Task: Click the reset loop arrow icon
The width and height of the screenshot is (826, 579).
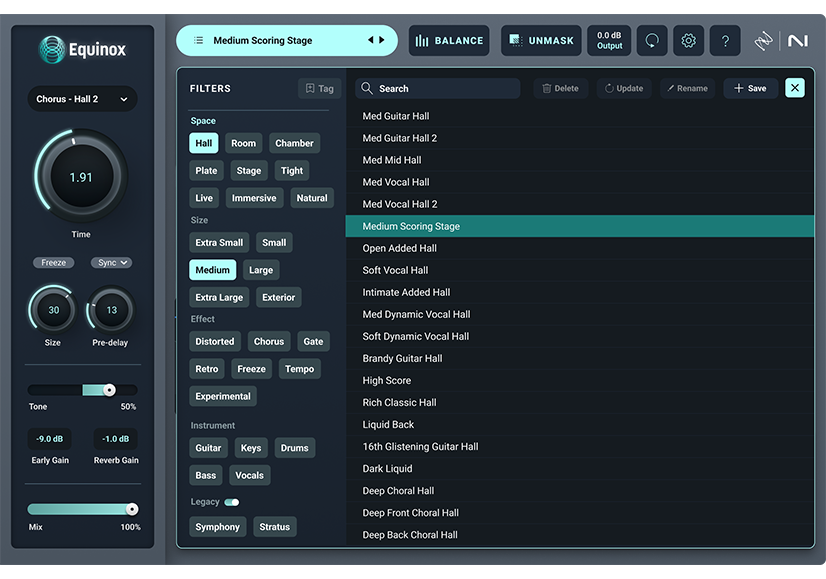Action: (652, 41)
